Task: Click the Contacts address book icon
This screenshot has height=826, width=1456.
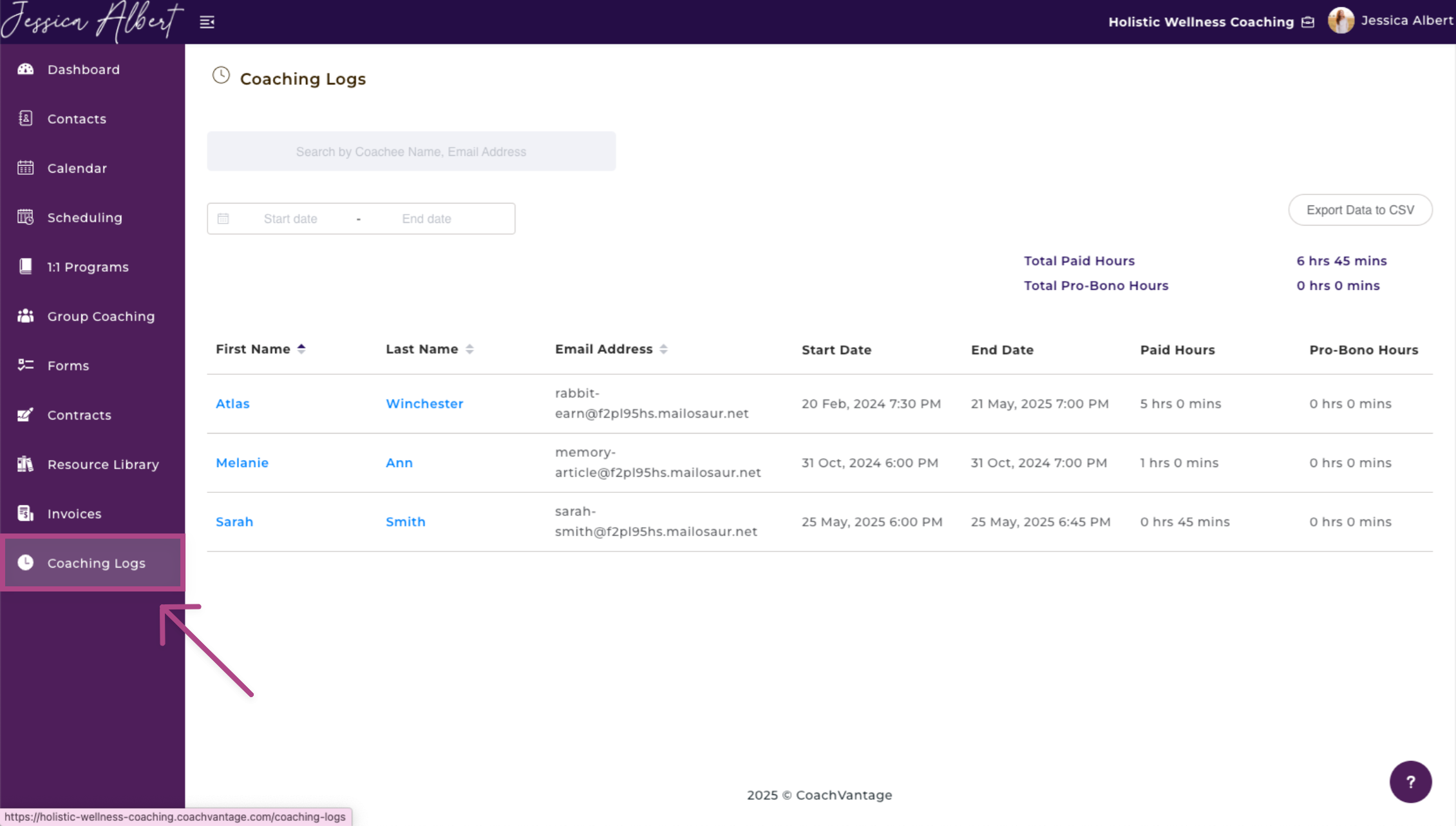Action: pos(26,119)
